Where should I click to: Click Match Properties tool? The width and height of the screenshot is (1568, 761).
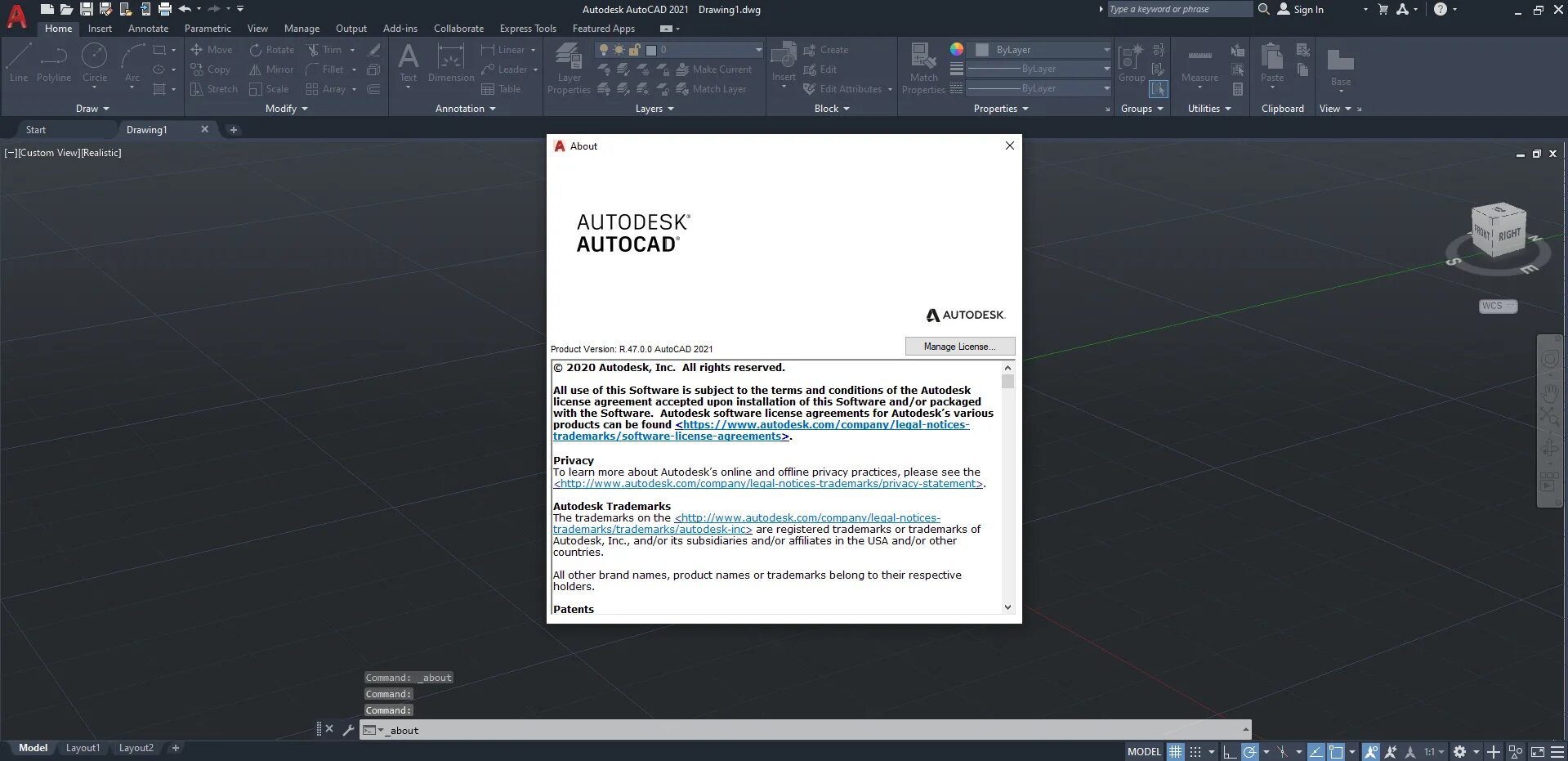923,69
